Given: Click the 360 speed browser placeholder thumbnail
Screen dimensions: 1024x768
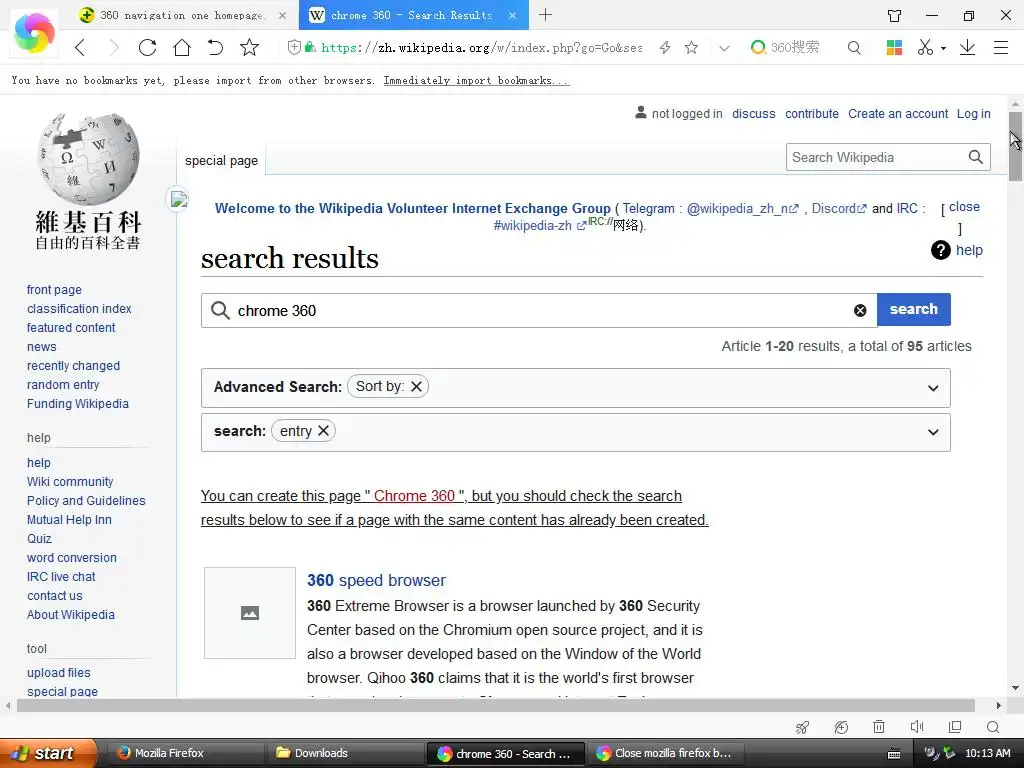Looking at the screenshot, I should 249,613.
